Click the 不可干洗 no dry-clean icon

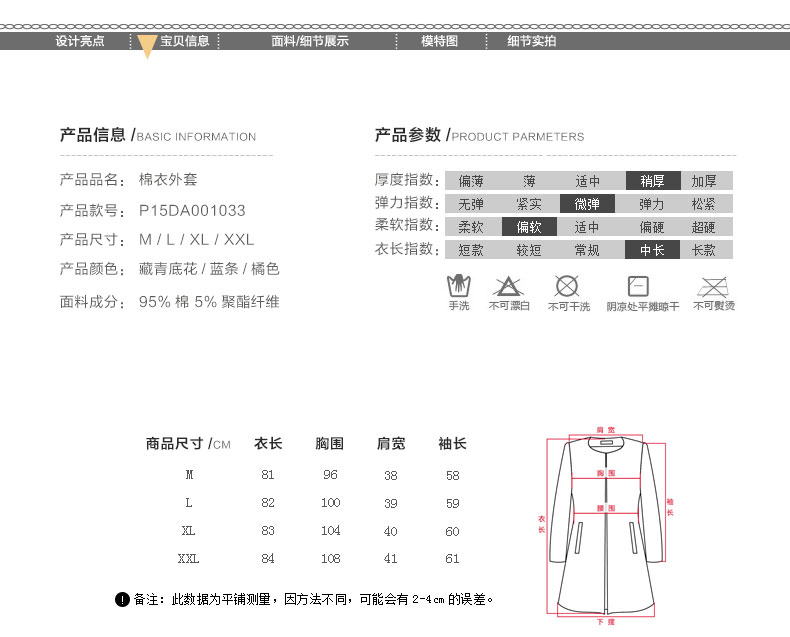coord(567,286)
